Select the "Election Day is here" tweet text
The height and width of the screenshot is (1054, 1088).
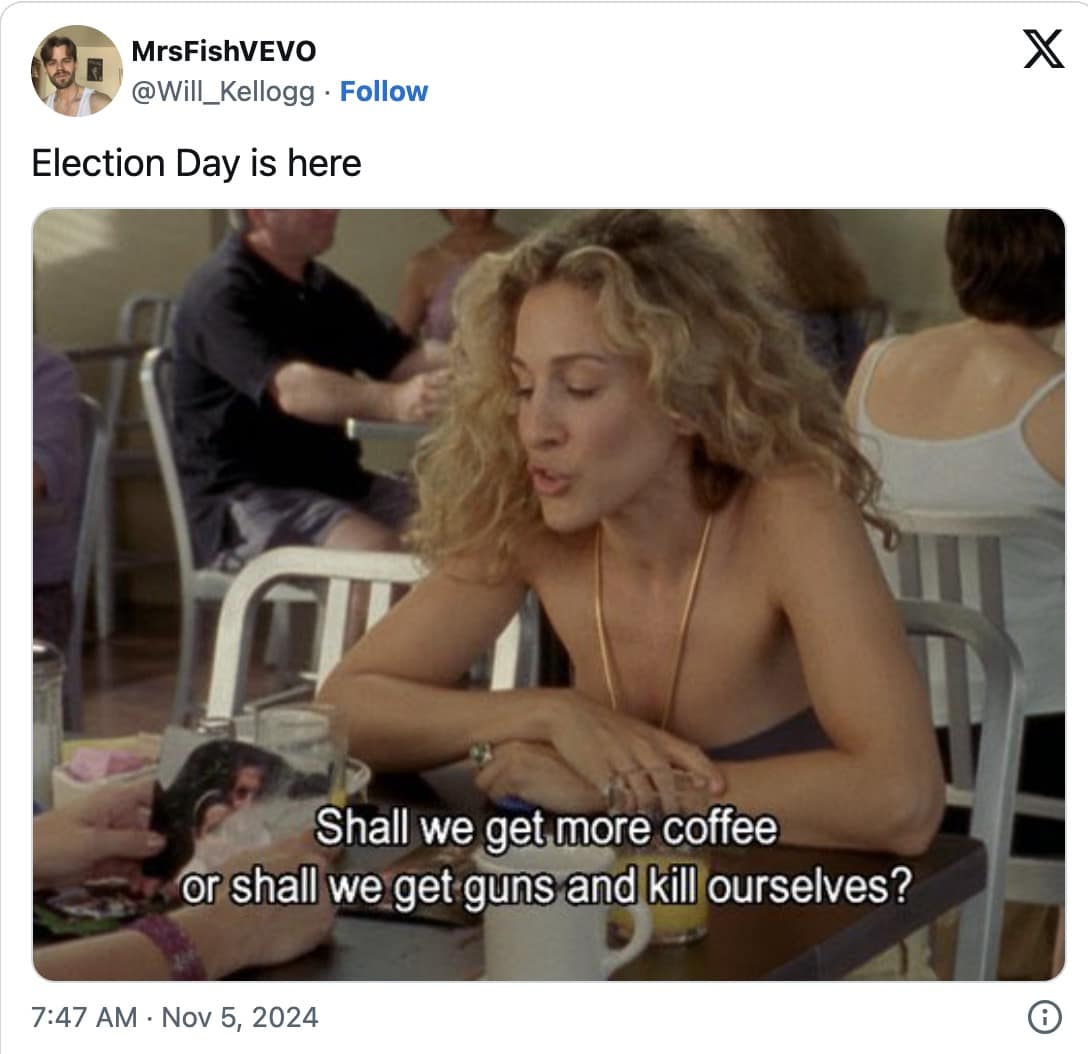196,164
